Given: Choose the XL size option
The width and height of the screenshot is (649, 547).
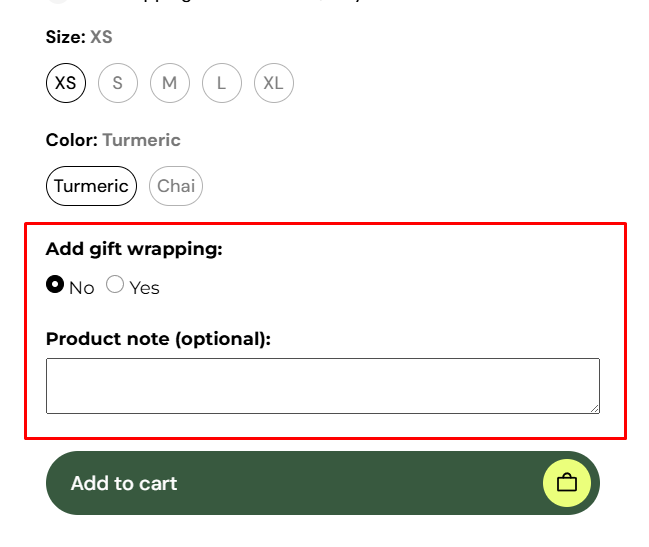Looking at the screenshot, I should pos(274,83).
